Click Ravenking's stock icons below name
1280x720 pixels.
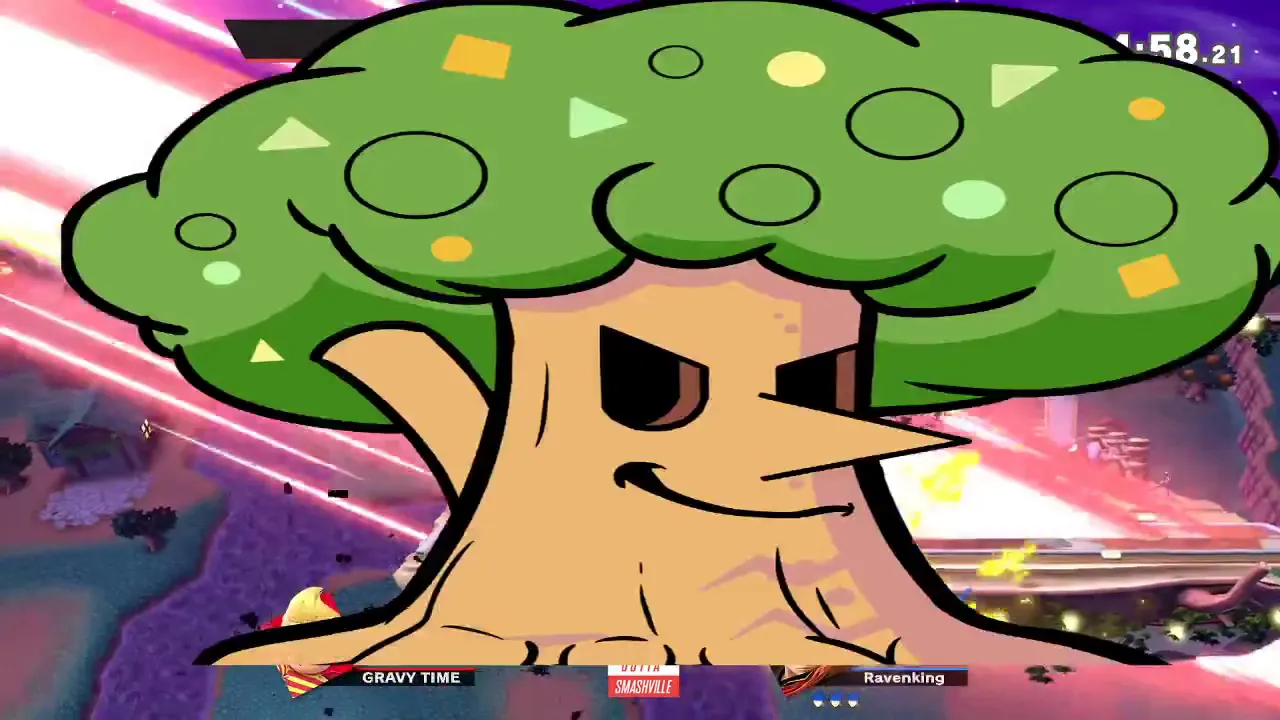pyautogui.click(x=835, y=699)
